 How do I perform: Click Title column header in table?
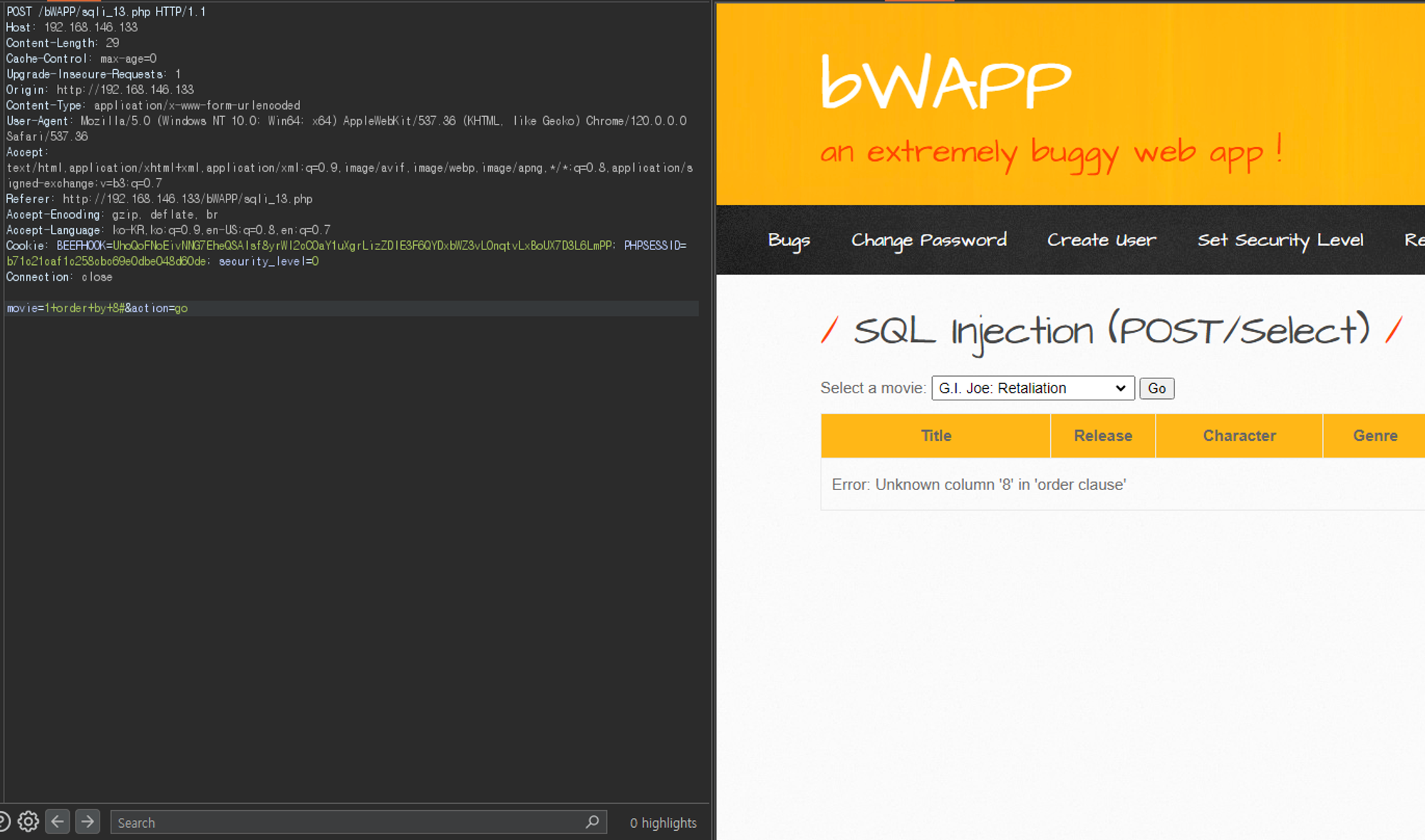[936, 435]
